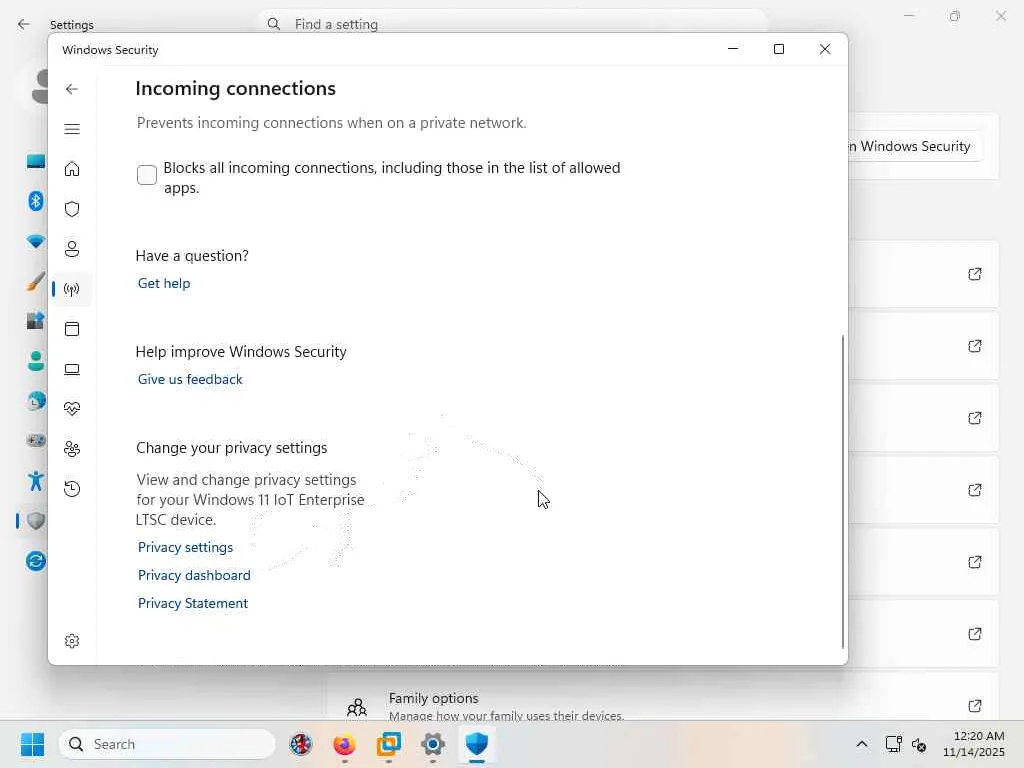Click Windows Security taskbar shield icon
Image resolution: width=1024 pixels, height=768 pixels.
coord(477,744)
